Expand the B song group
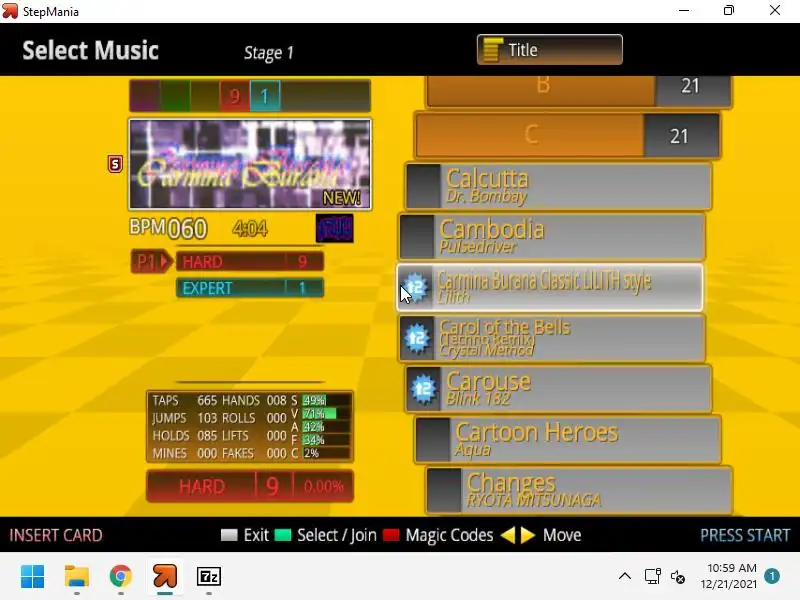 (579, 91)
